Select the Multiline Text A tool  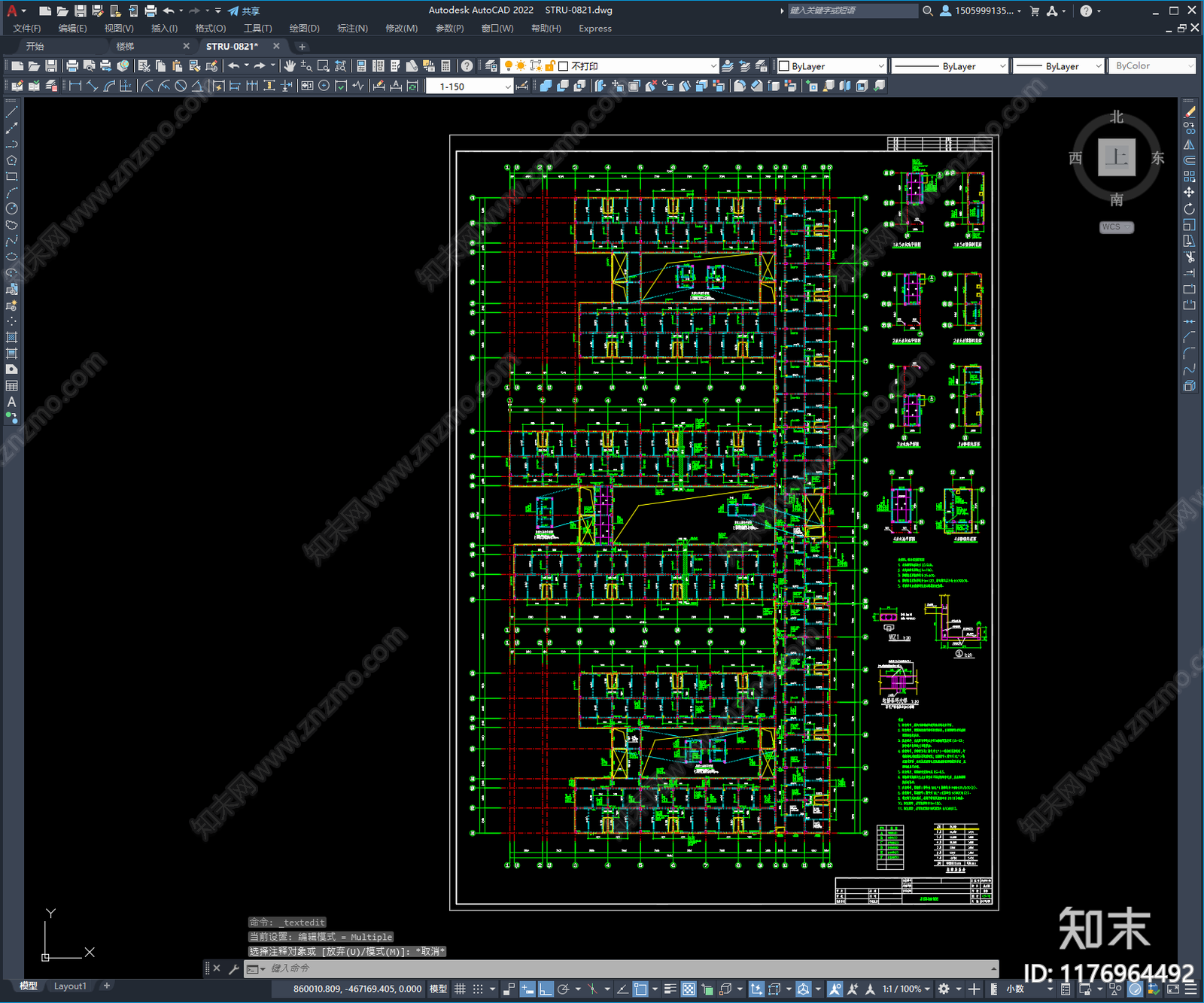tap(11, 402)
